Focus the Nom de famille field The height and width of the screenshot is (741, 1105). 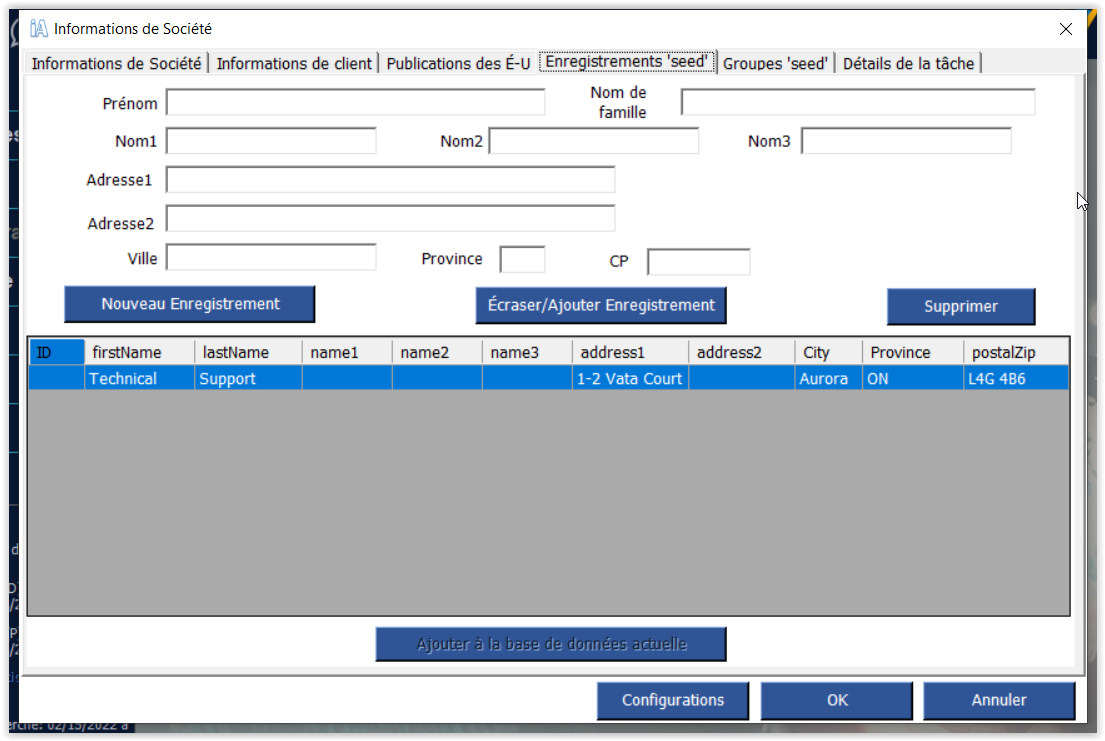(857, 103)
